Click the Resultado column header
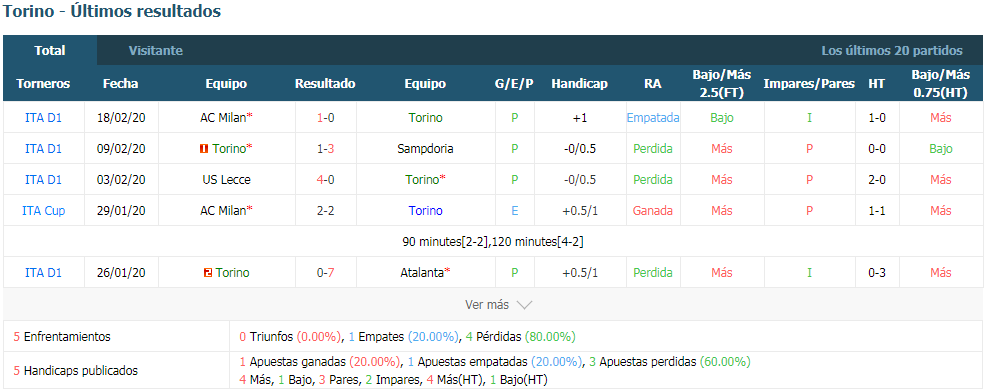Viewport: 991px width, 392px height. click(x=325, y=83)
